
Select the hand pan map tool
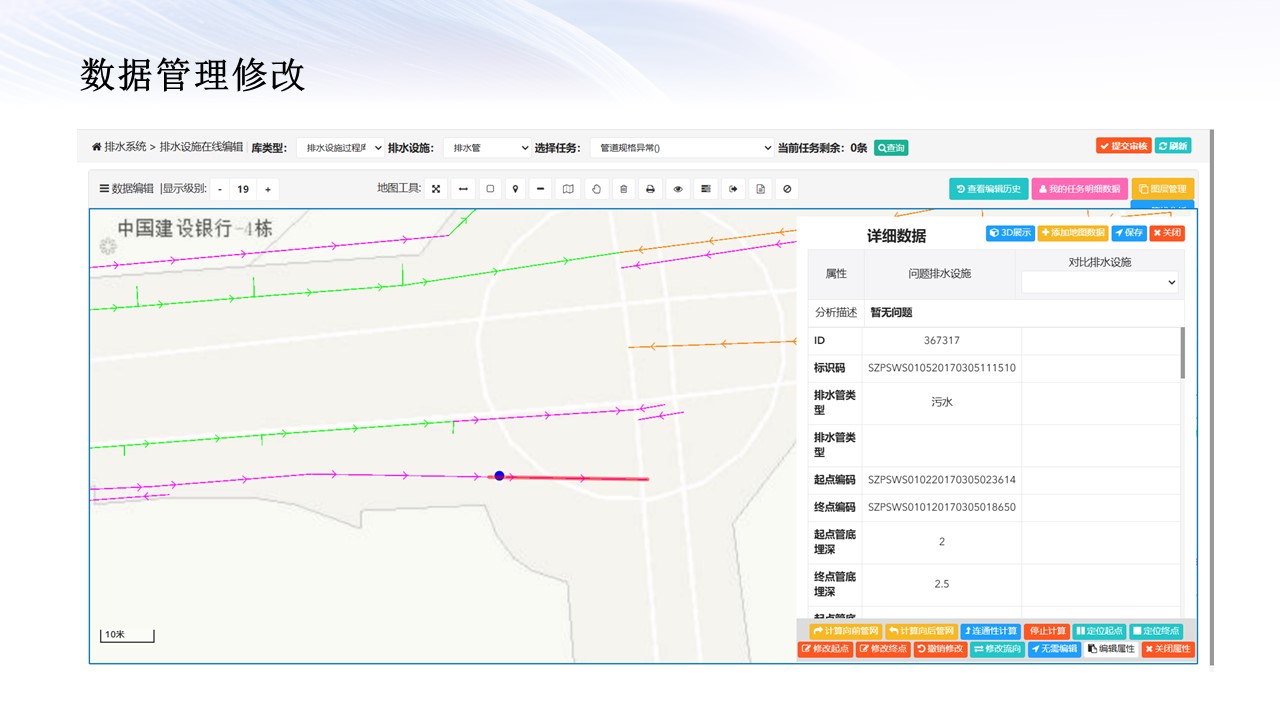(x=596, y=189)
